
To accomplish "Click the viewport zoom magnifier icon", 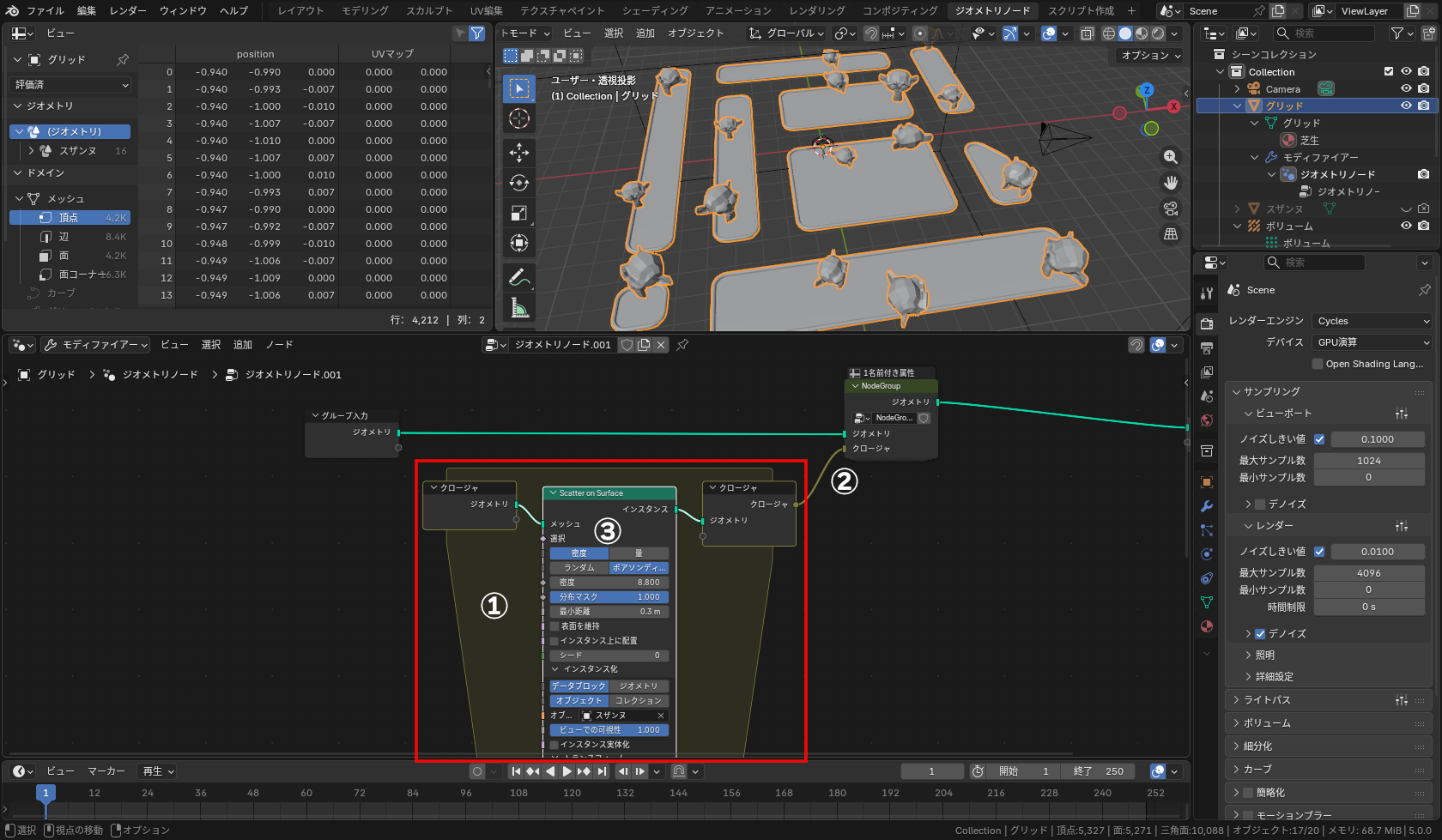I will (x=1170, y=157).
